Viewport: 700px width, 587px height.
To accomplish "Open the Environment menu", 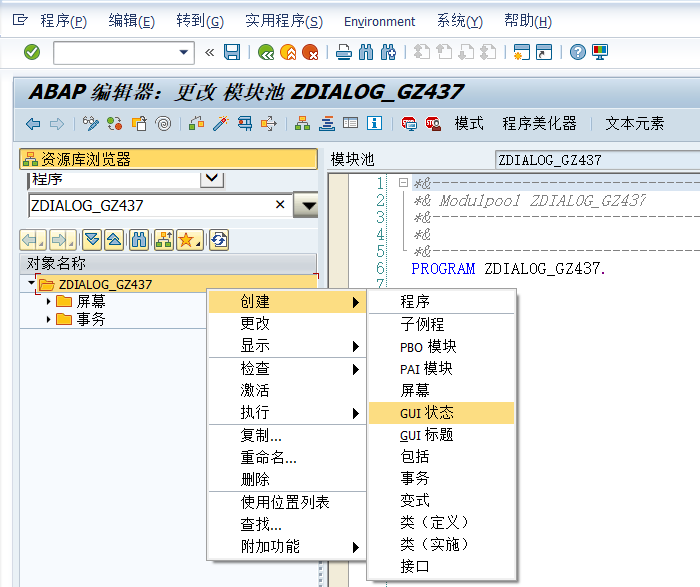I will (x=379, y=21).
